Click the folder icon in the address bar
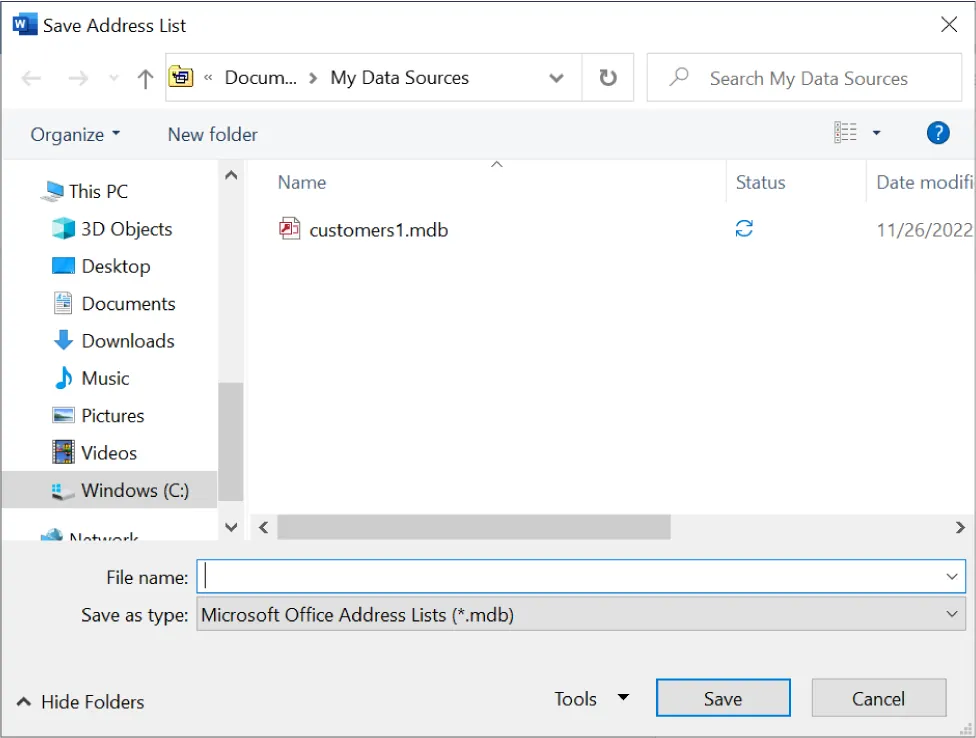 (x=182, y=77)
